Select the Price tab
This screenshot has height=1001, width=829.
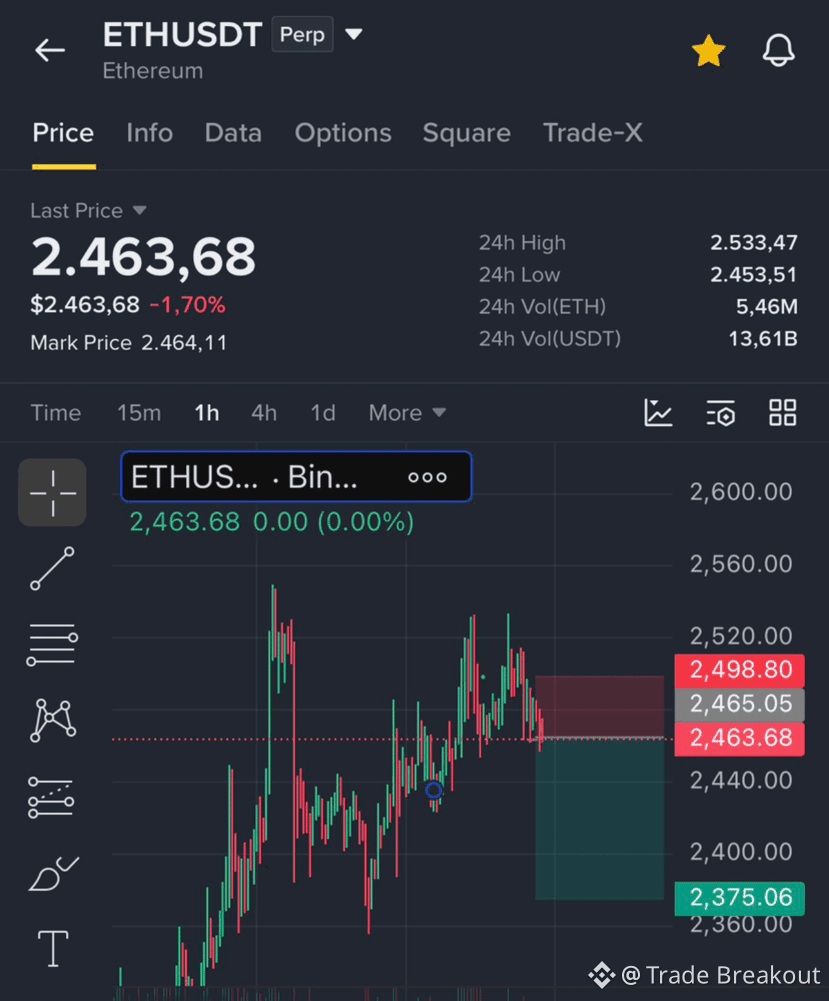[63, 133]
